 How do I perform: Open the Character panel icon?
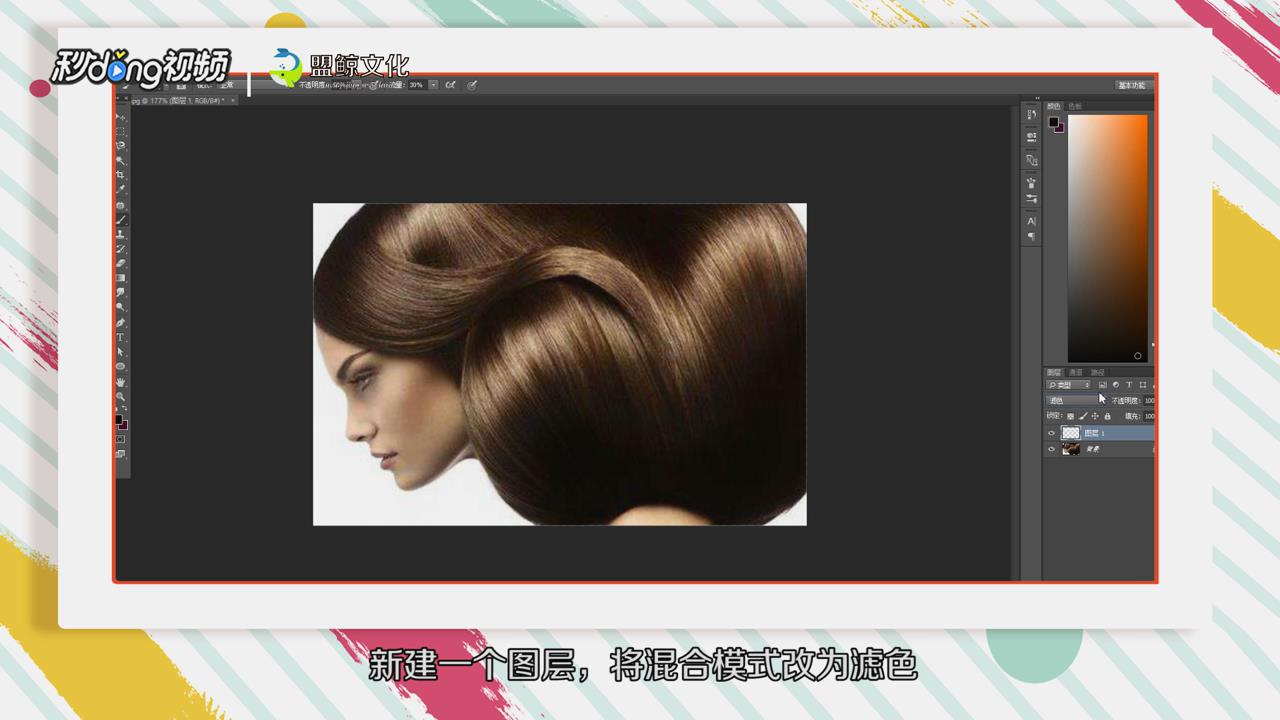[1031, 221]
